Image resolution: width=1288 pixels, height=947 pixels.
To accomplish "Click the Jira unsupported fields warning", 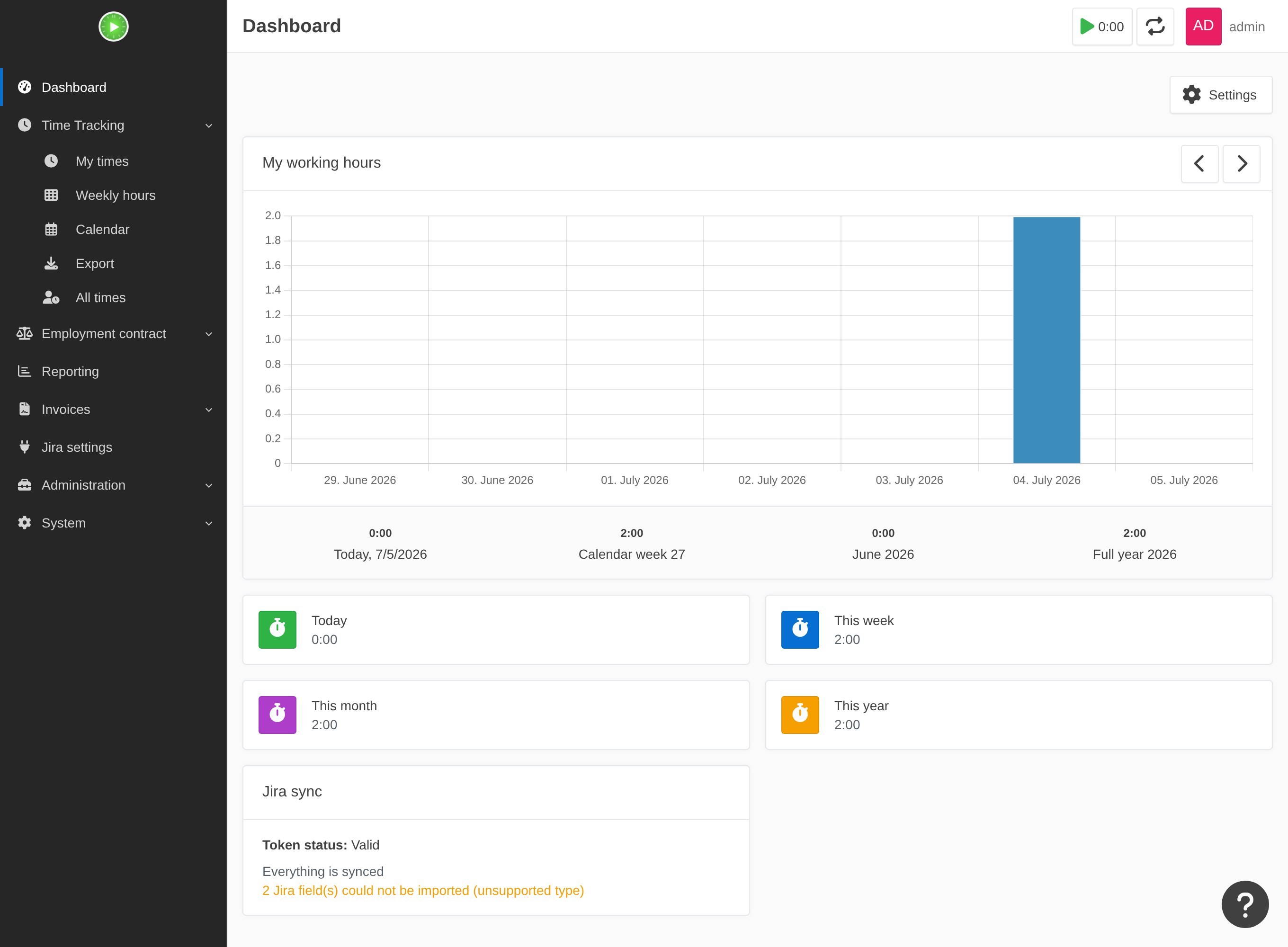I will (423, 890).
